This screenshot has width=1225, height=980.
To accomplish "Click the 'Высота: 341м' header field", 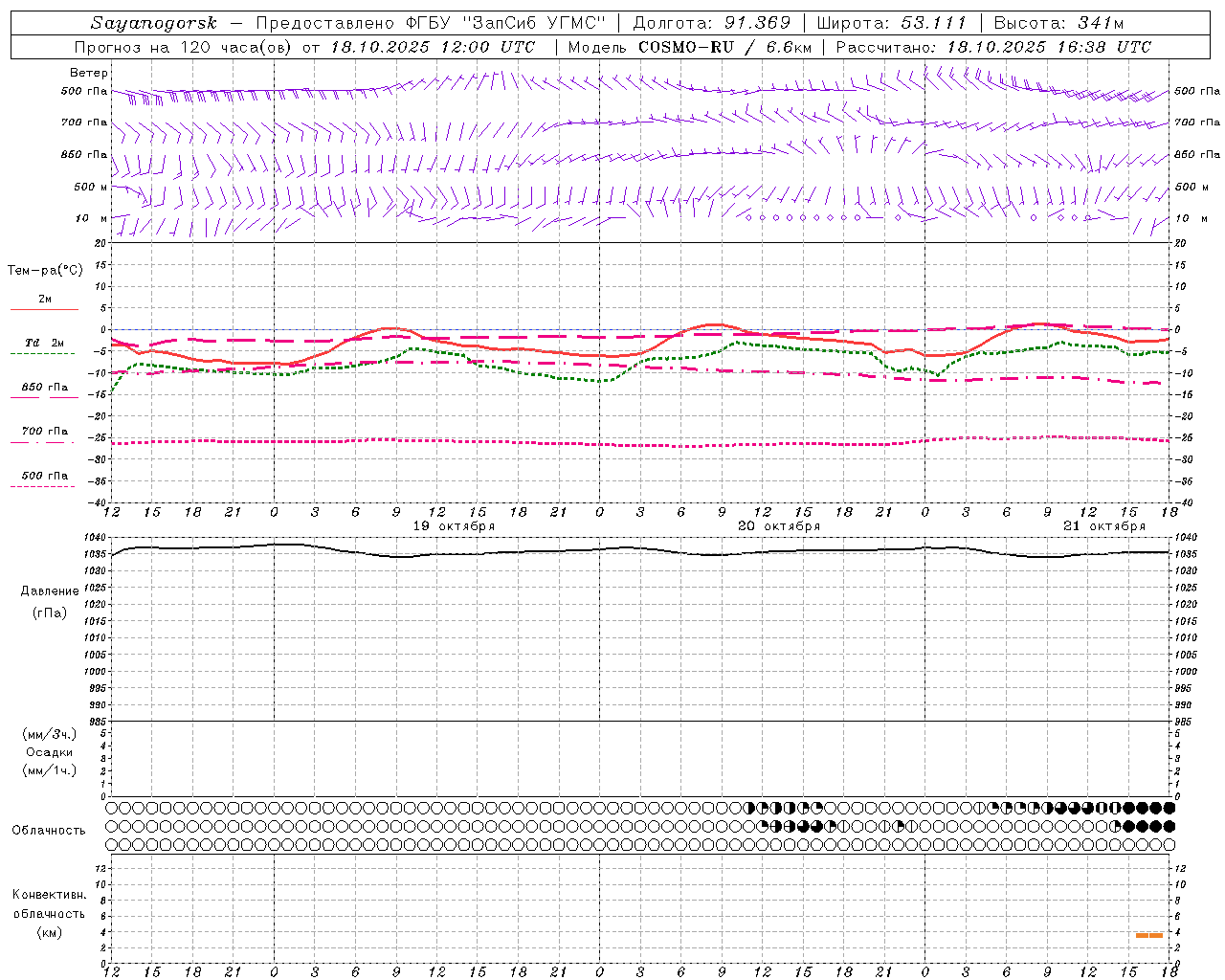I will (x=1058, y=23).
